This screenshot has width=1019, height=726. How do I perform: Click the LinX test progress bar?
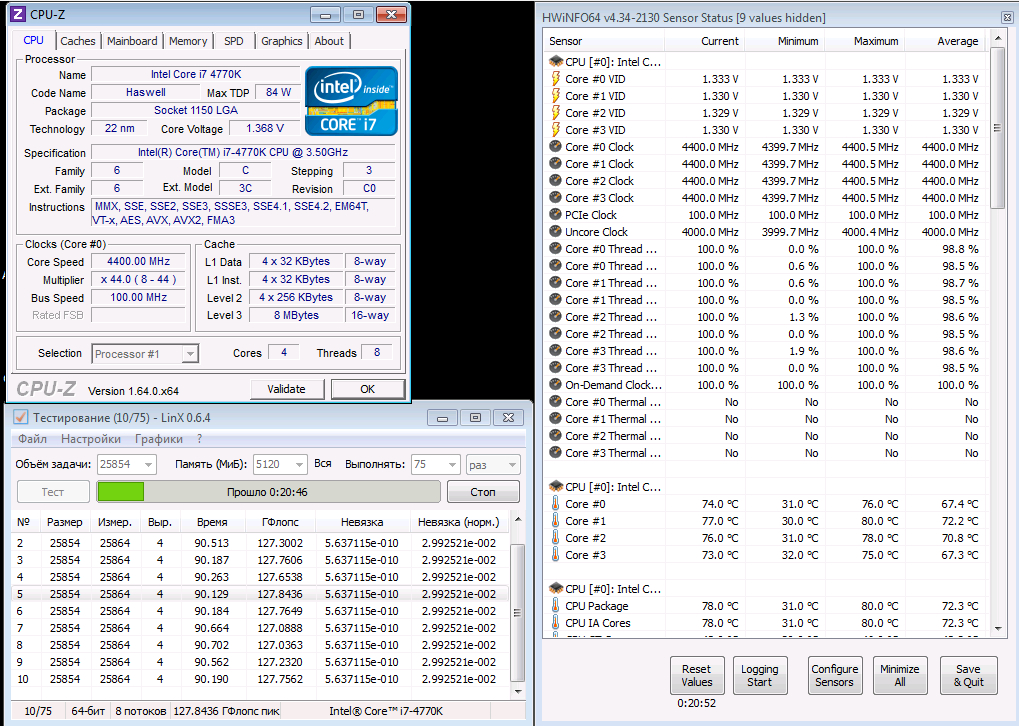pyautogui.click(x=268, y=492)
